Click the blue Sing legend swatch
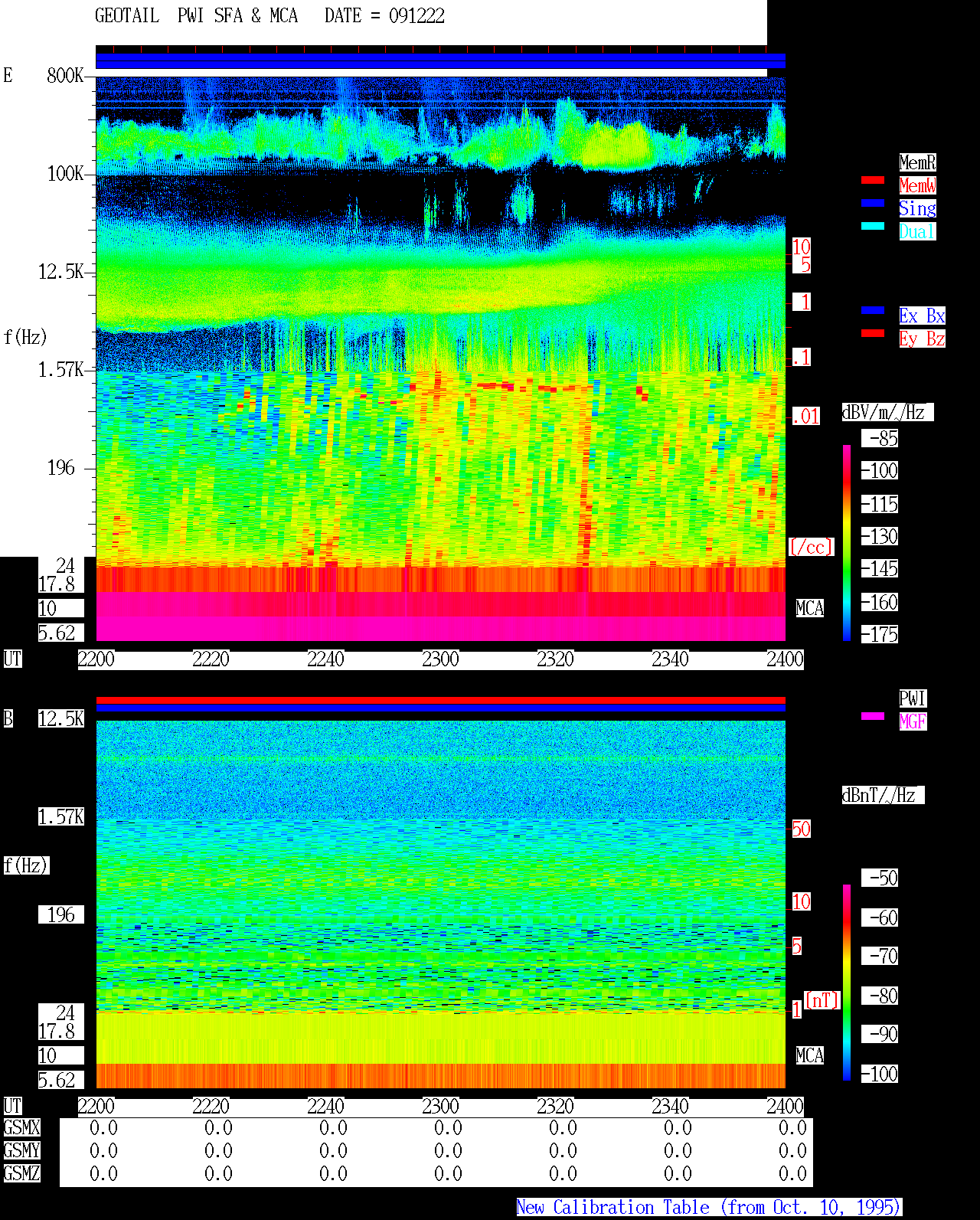The height and width of the screenshot is (1220, 980). point(873,203)
